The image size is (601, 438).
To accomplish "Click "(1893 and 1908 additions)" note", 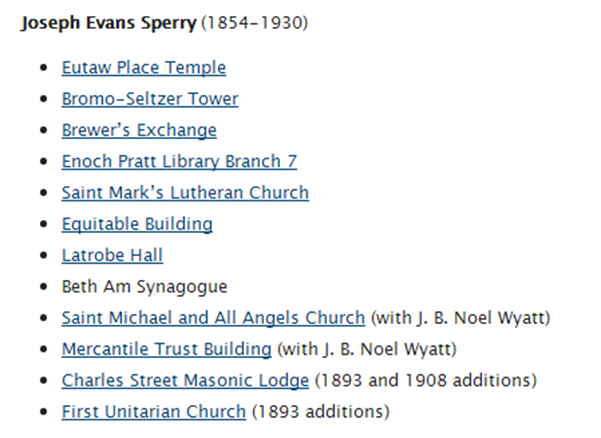I will point(426,381).
